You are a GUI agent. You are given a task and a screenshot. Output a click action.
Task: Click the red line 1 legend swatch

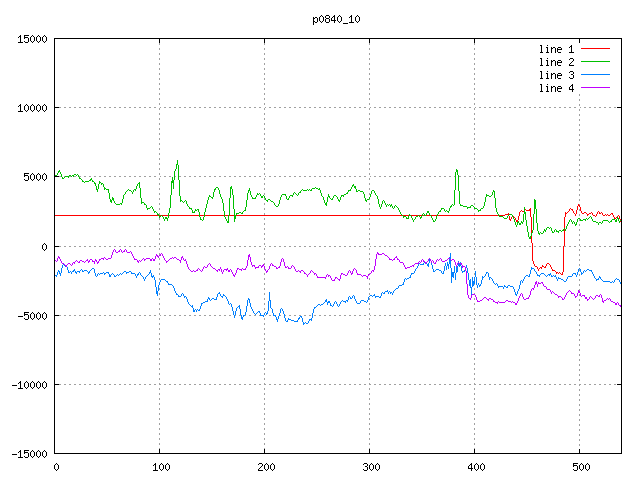(596, 48)
